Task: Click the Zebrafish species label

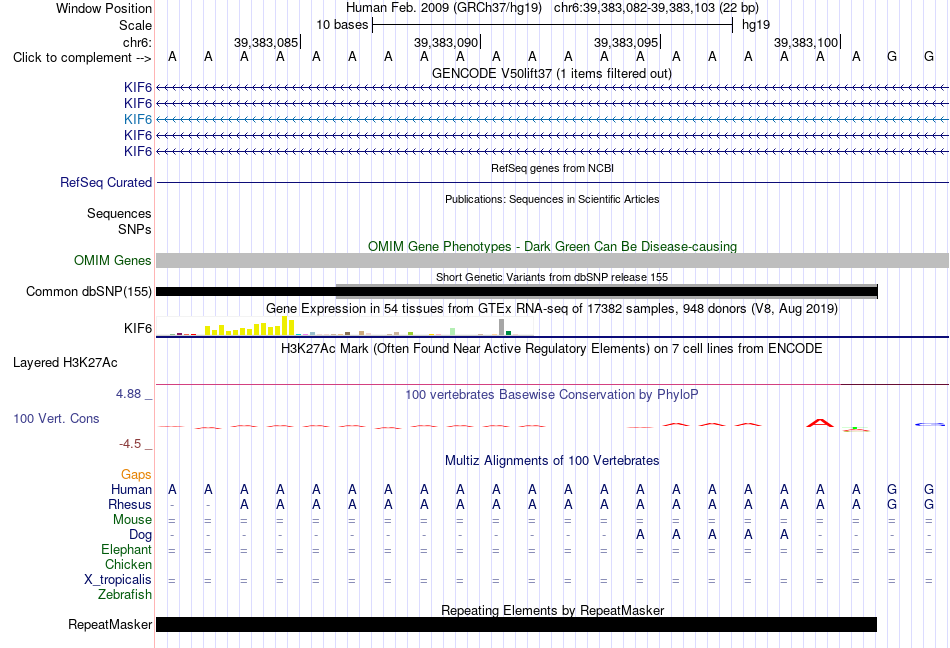Action: (125, 595)
